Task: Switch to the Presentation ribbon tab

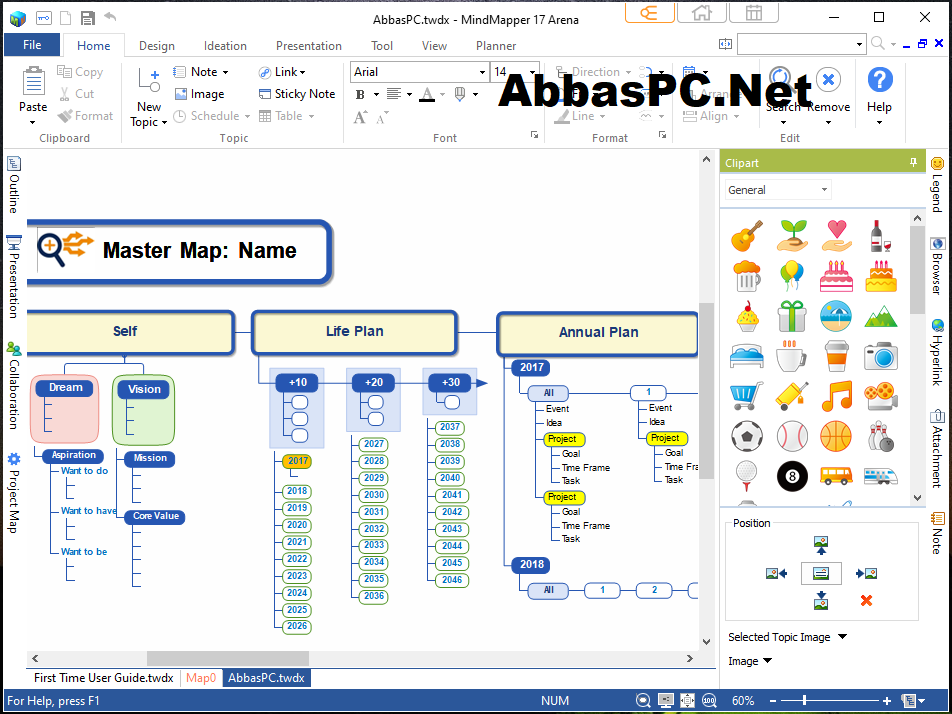Action: [x=308, y=46]
